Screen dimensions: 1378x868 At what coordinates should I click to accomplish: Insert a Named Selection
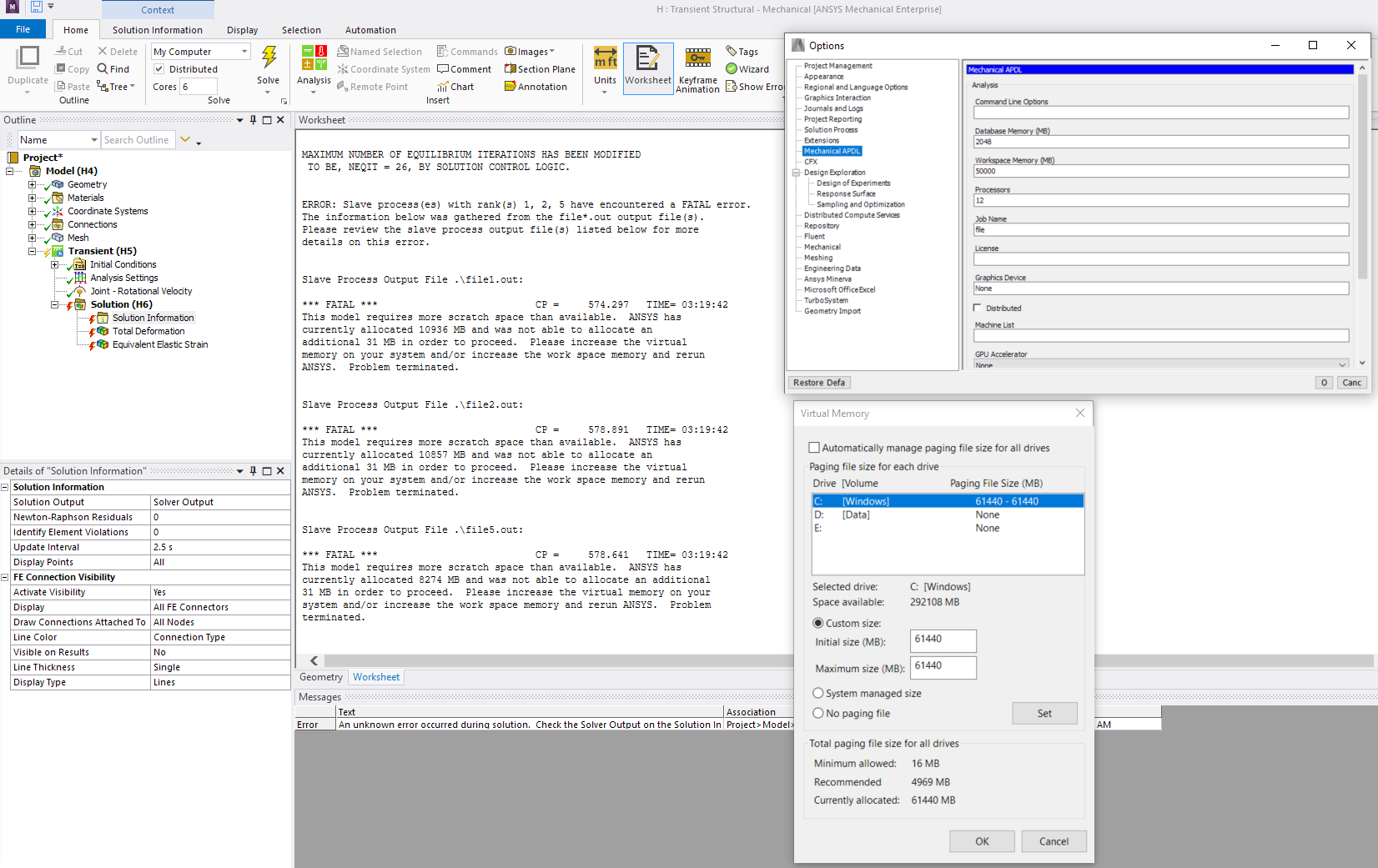pyautogui.click(x=380, y=52)
